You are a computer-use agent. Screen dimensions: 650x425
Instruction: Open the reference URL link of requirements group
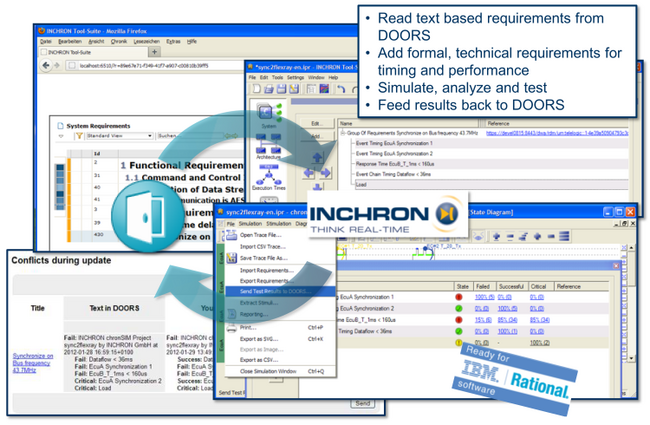557,133
